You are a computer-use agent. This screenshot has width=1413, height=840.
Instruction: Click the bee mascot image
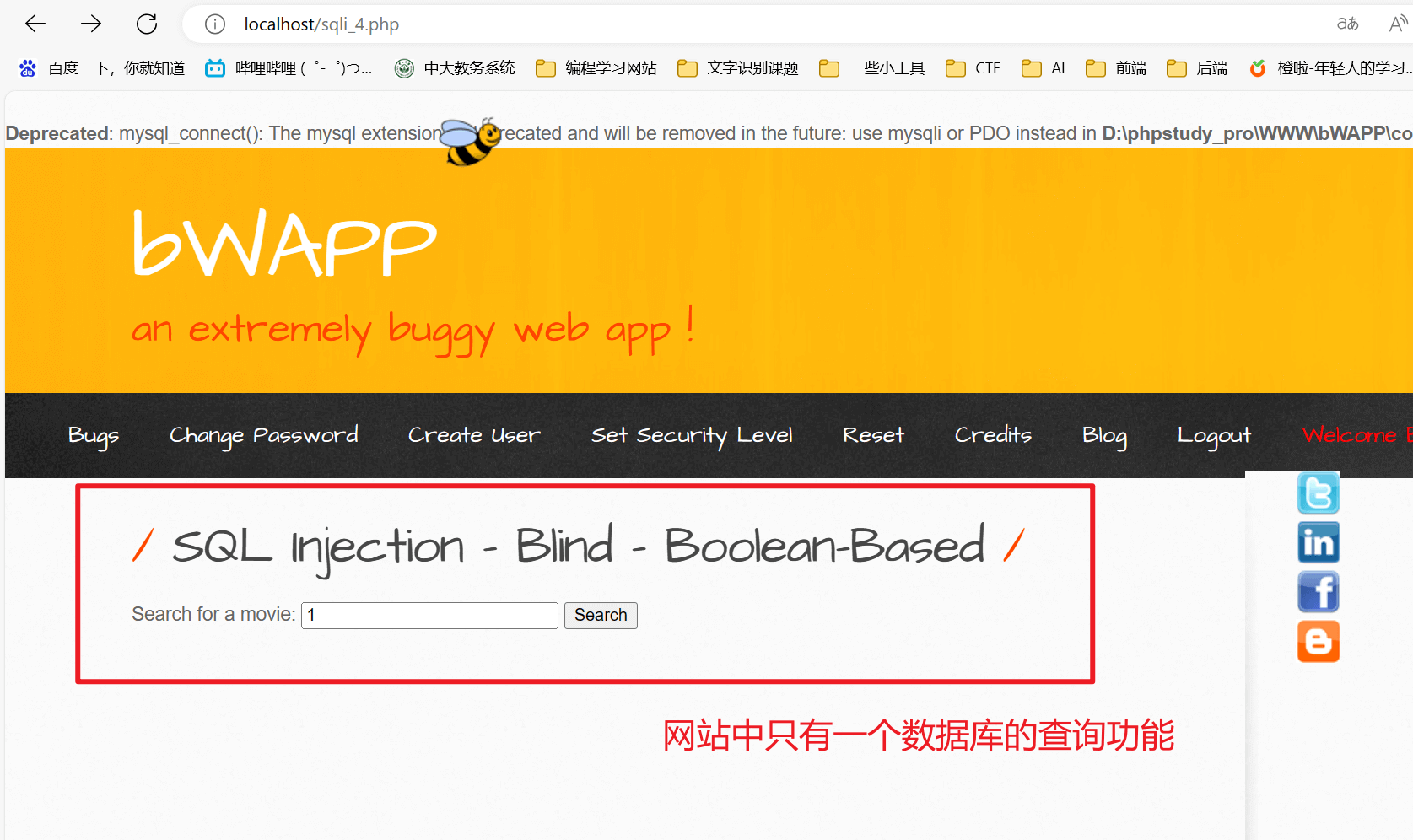pyautogui.click(x=470, y=141)
